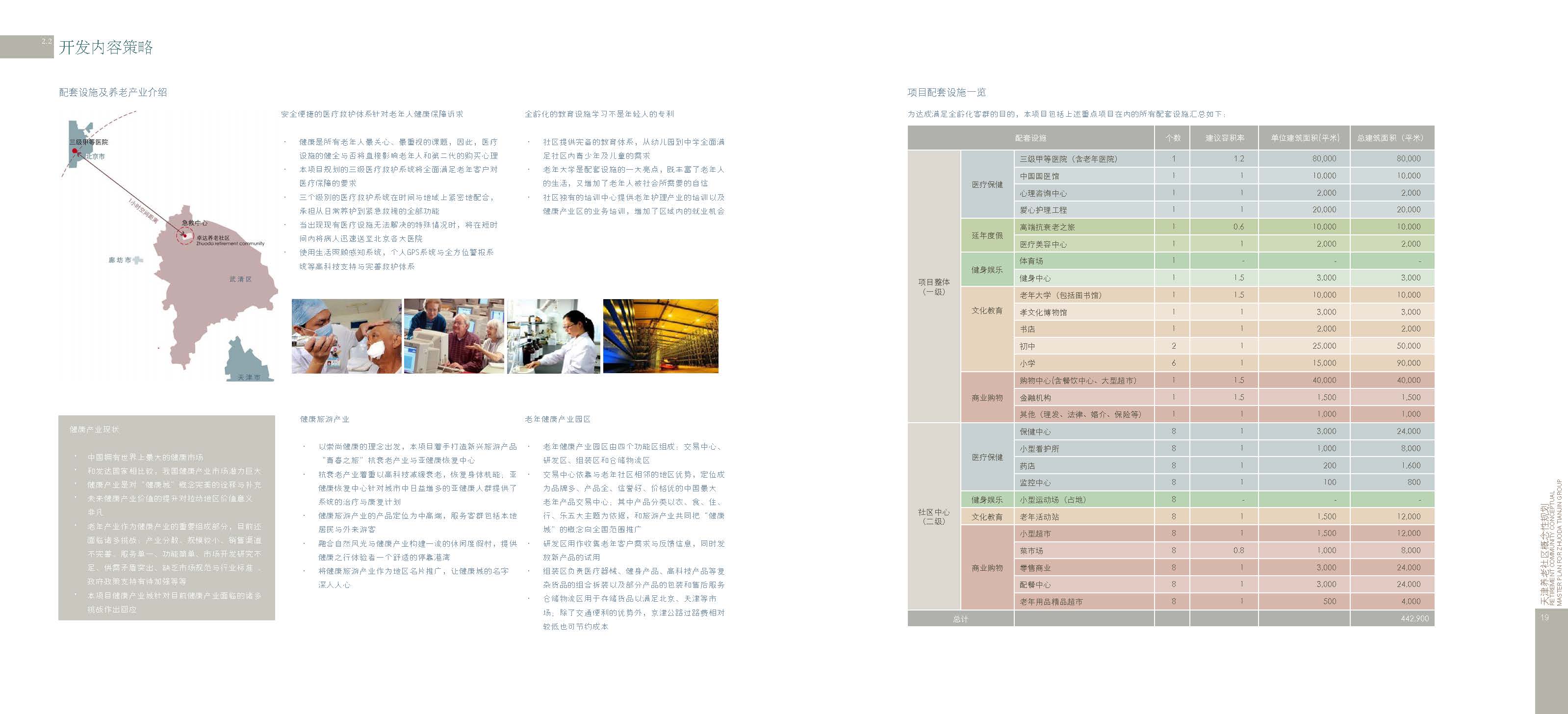Click 菜市场 plot ratio value 0.8
Image resolution: width=1568 pixels, height=714 pixels.
[x=1238, y=551]
